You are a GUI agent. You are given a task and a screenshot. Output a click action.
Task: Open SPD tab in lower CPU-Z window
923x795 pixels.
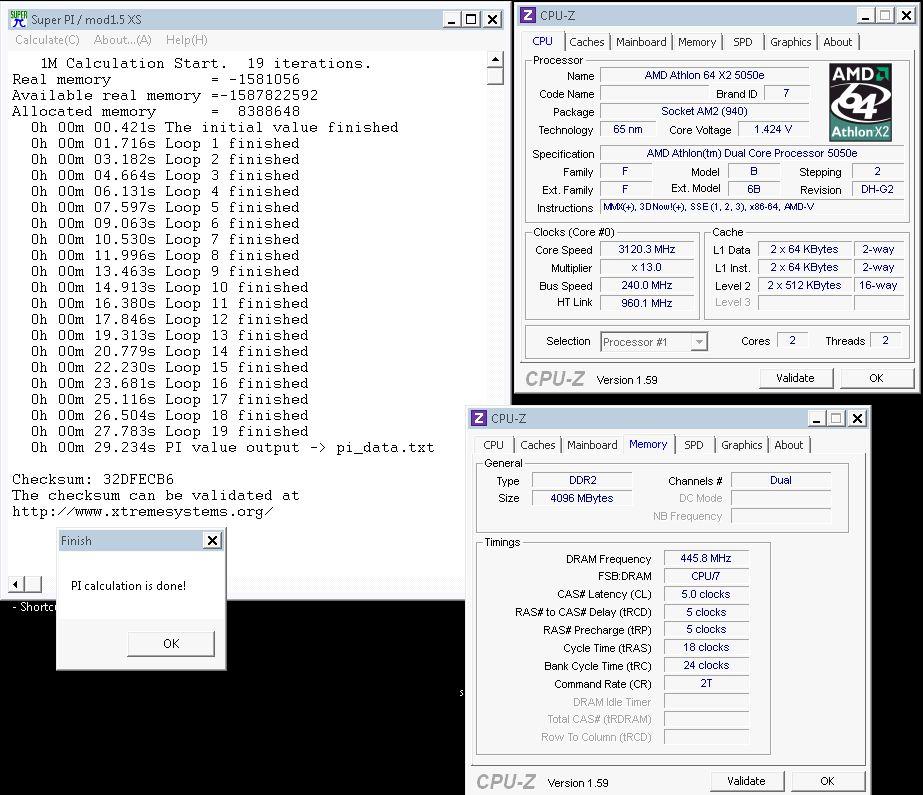[693, 445]
